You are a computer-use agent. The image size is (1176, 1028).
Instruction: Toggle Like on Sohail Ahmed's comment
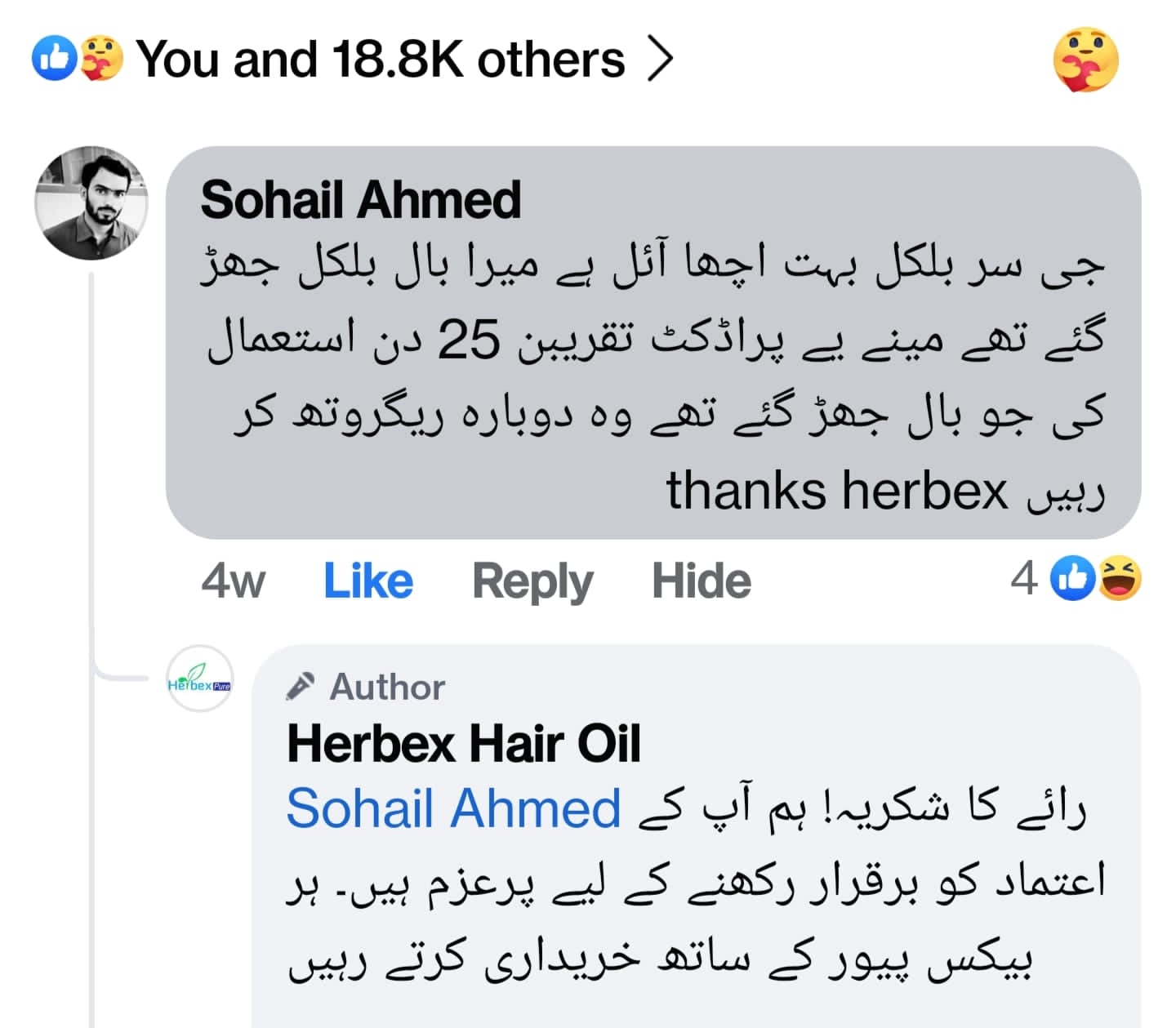[x=368, y=581]
